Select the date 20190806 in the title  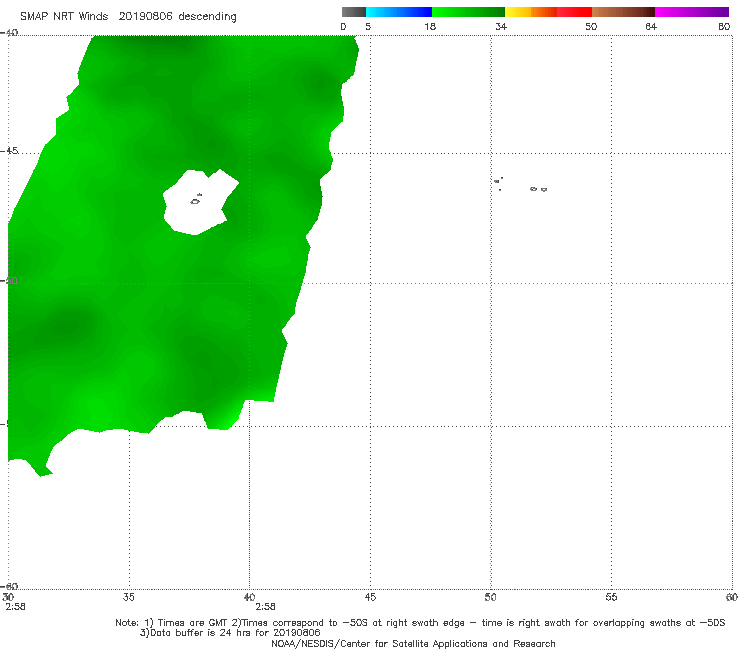[146, 17]
